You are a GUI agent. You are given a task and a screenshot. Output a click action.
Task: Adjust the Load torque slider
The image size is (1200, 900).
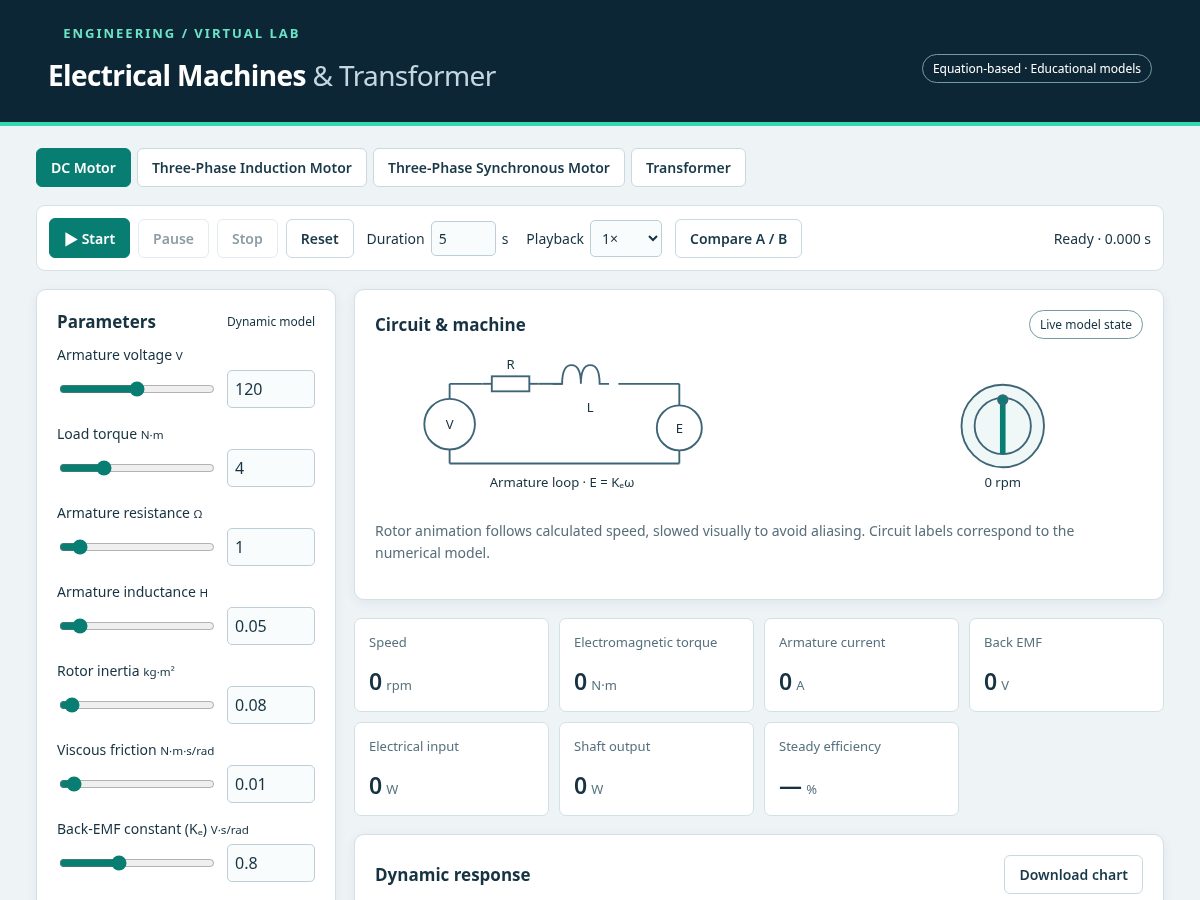(x=137, y=468)
